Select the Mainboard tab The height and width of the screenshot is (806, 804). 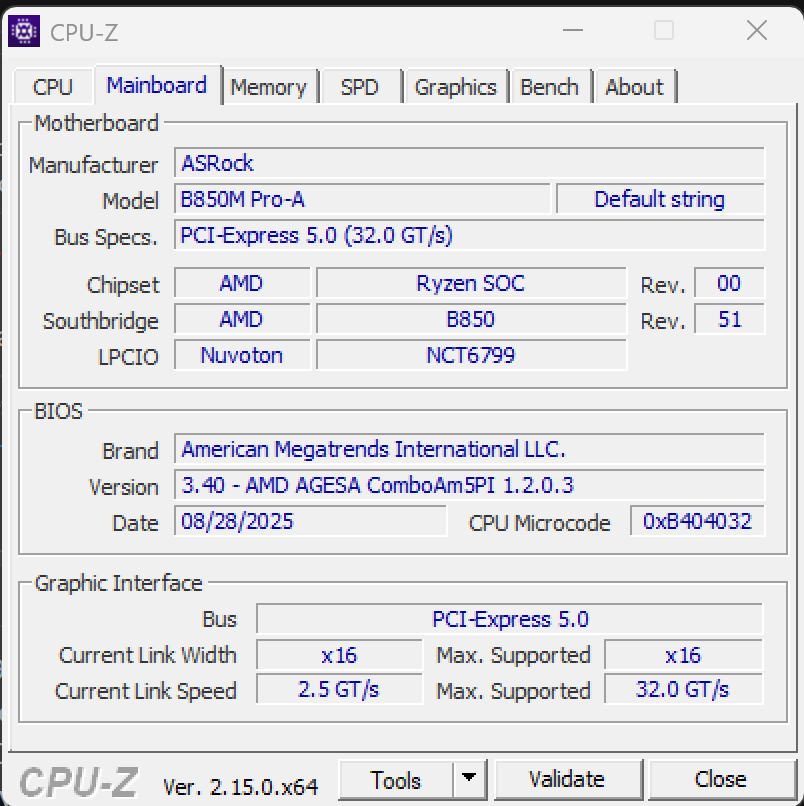pos(157,85)
